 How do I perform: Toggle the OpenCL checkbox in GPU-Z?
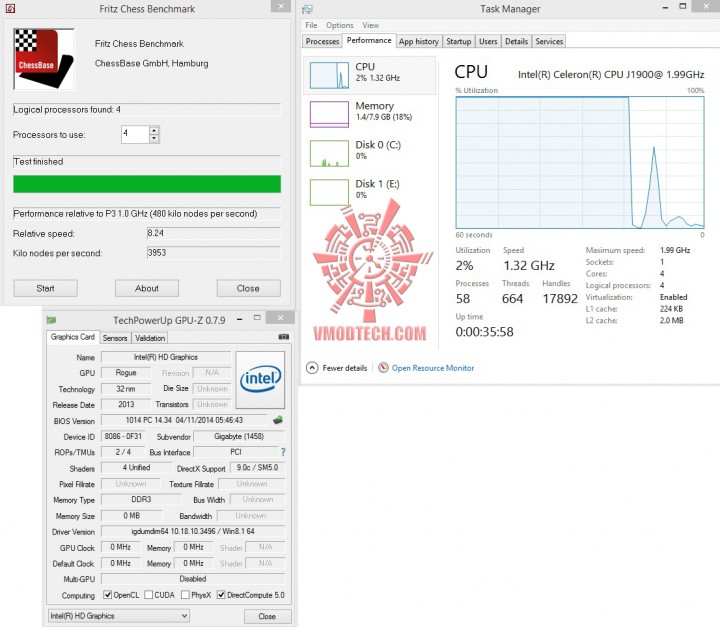click(107, 595)
